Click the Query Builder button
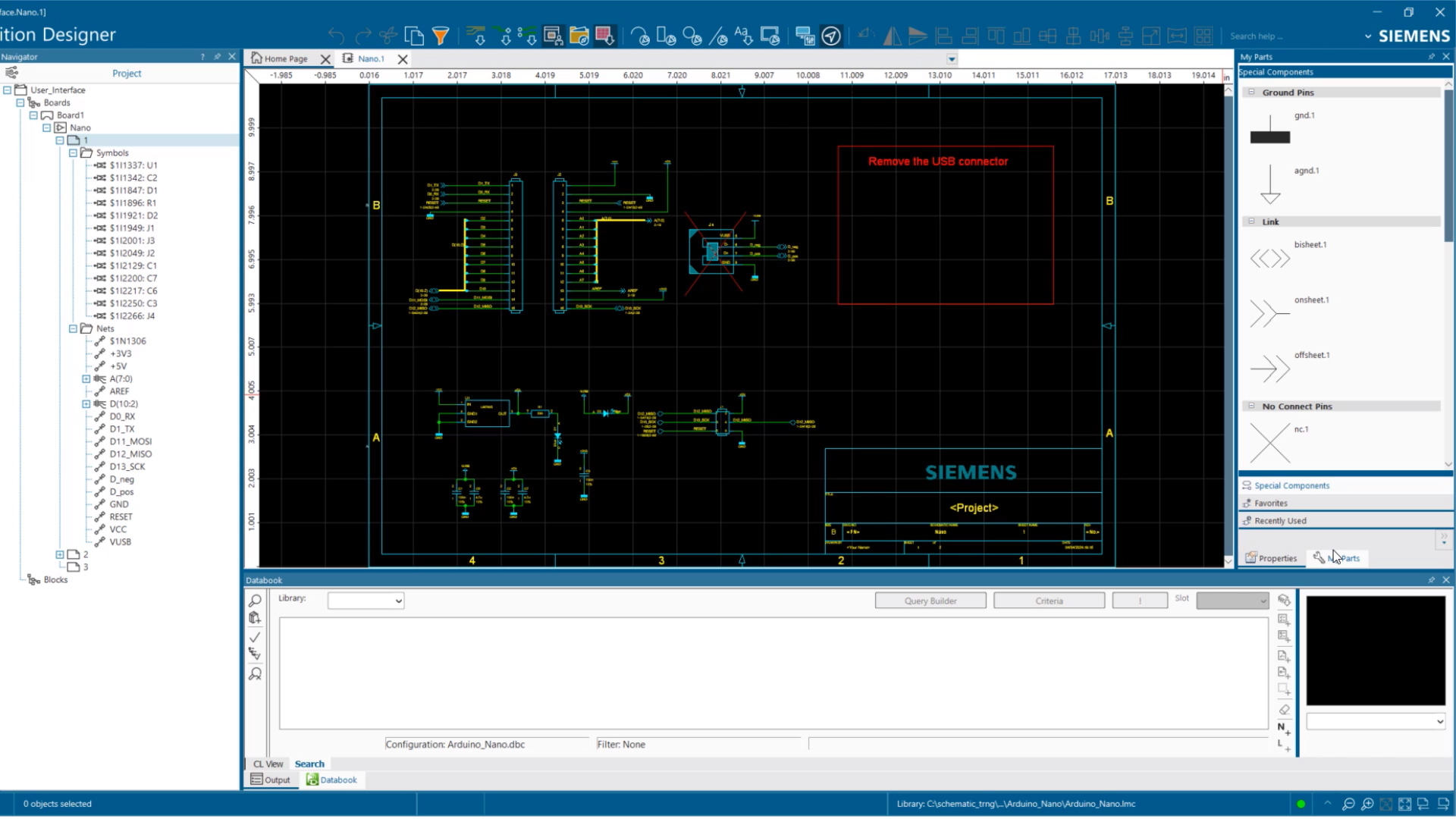 930,600
